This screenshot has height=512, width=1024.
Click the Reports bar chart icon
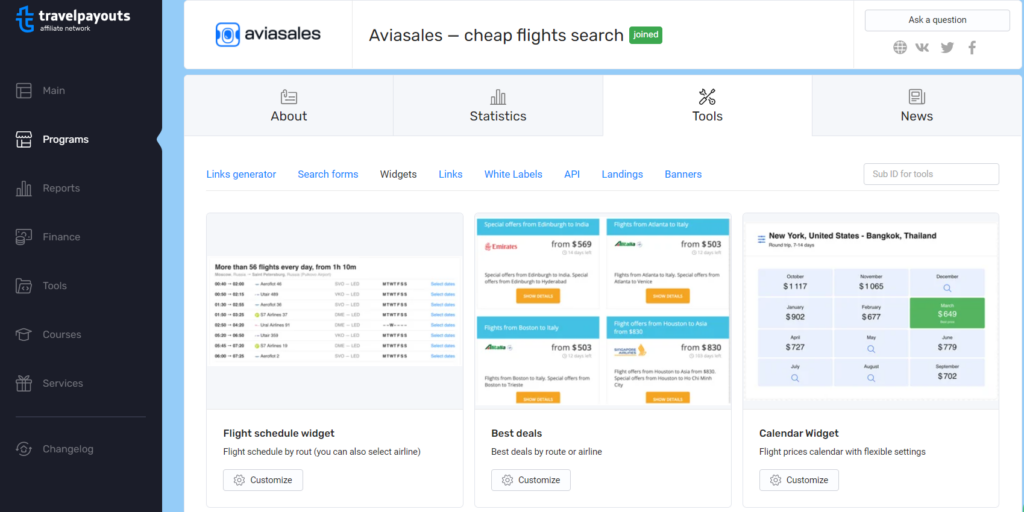pos(24,188)
